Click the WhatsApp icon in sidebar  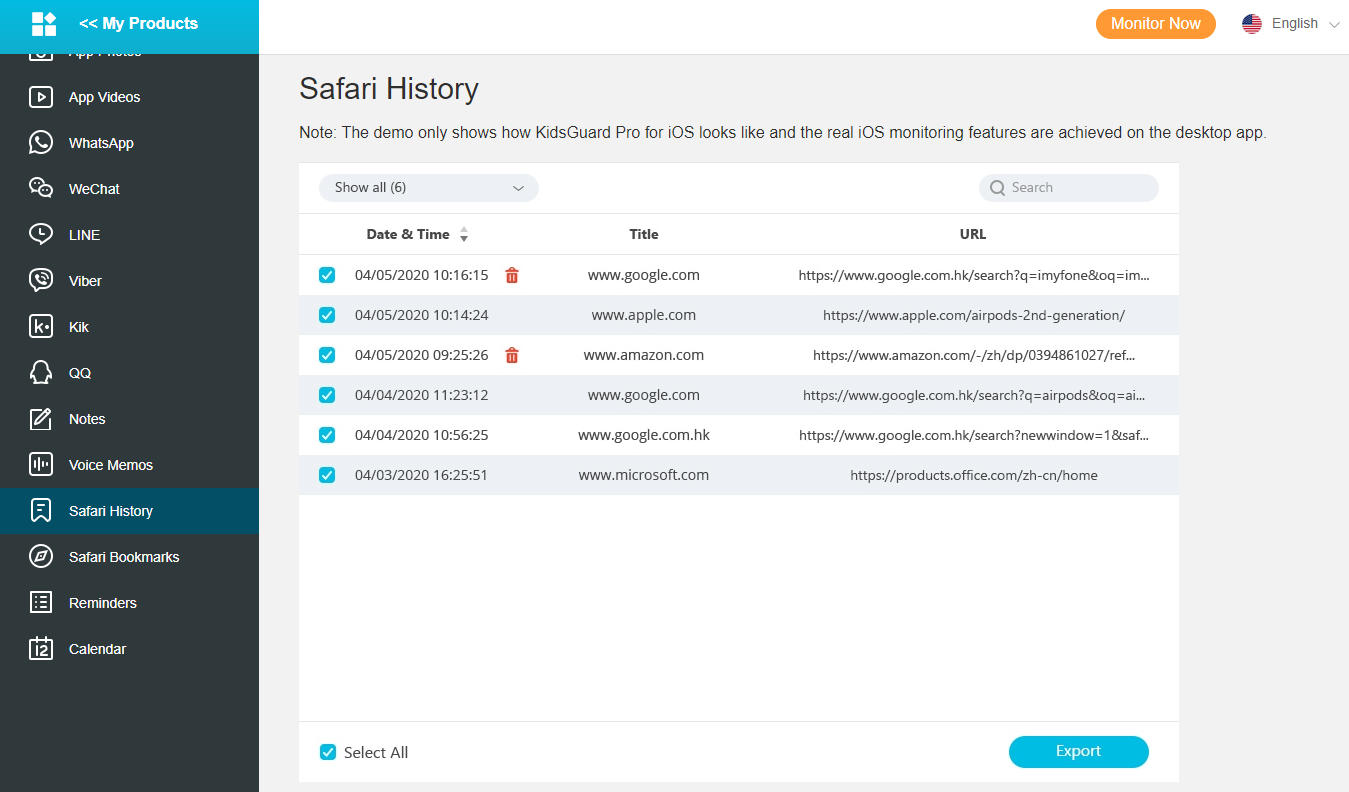click(40, 143)
